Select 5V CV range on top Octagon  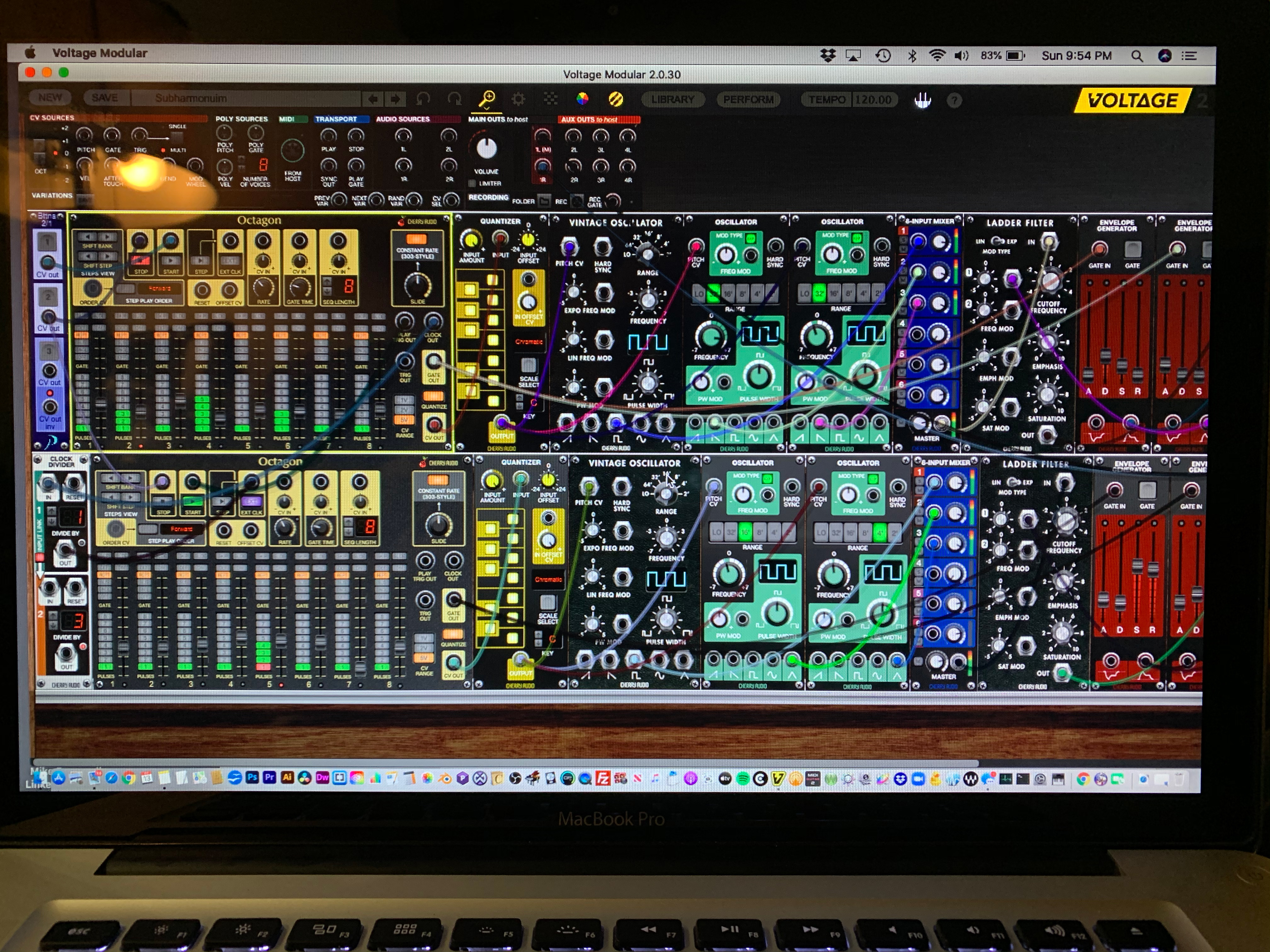[x=404, y=420]
